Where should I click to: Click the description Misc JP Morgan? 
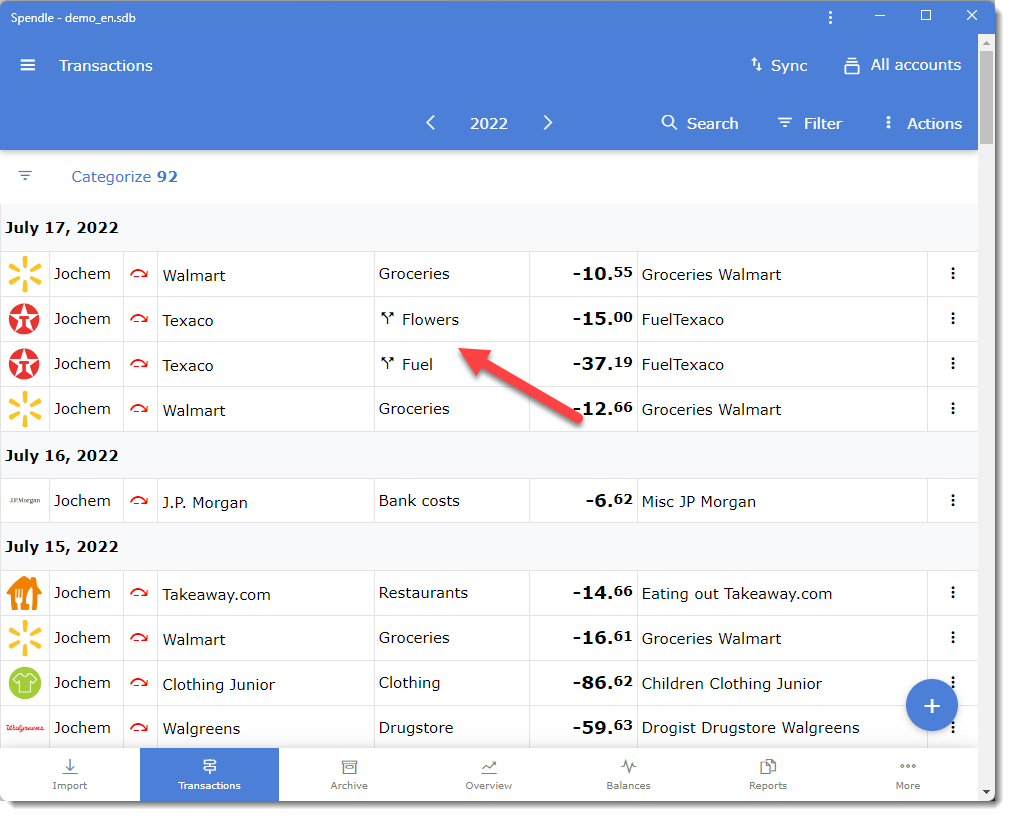(698, 502)
